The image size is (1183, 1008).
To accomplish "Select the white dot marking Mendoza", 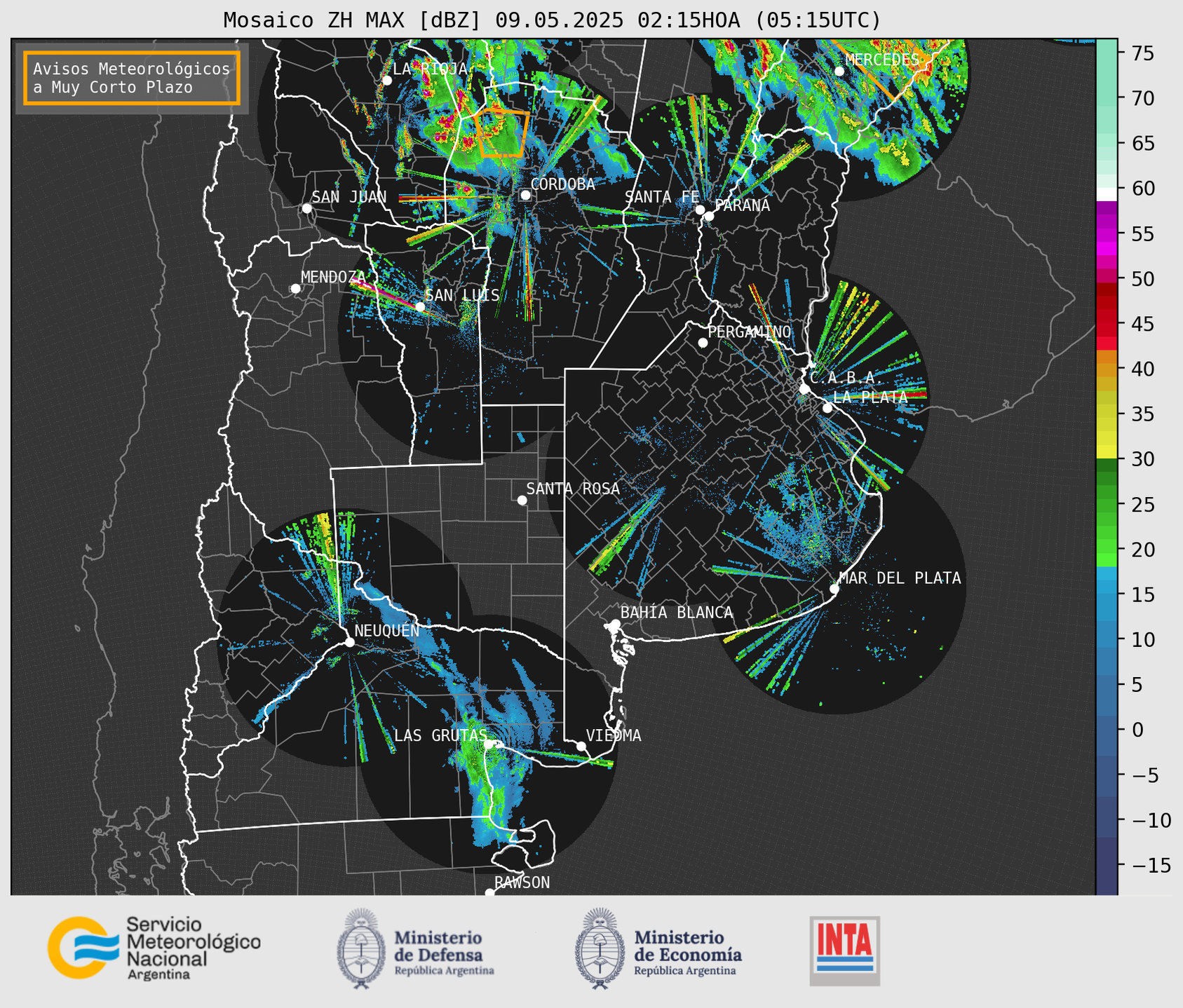I will coord(295,289).
